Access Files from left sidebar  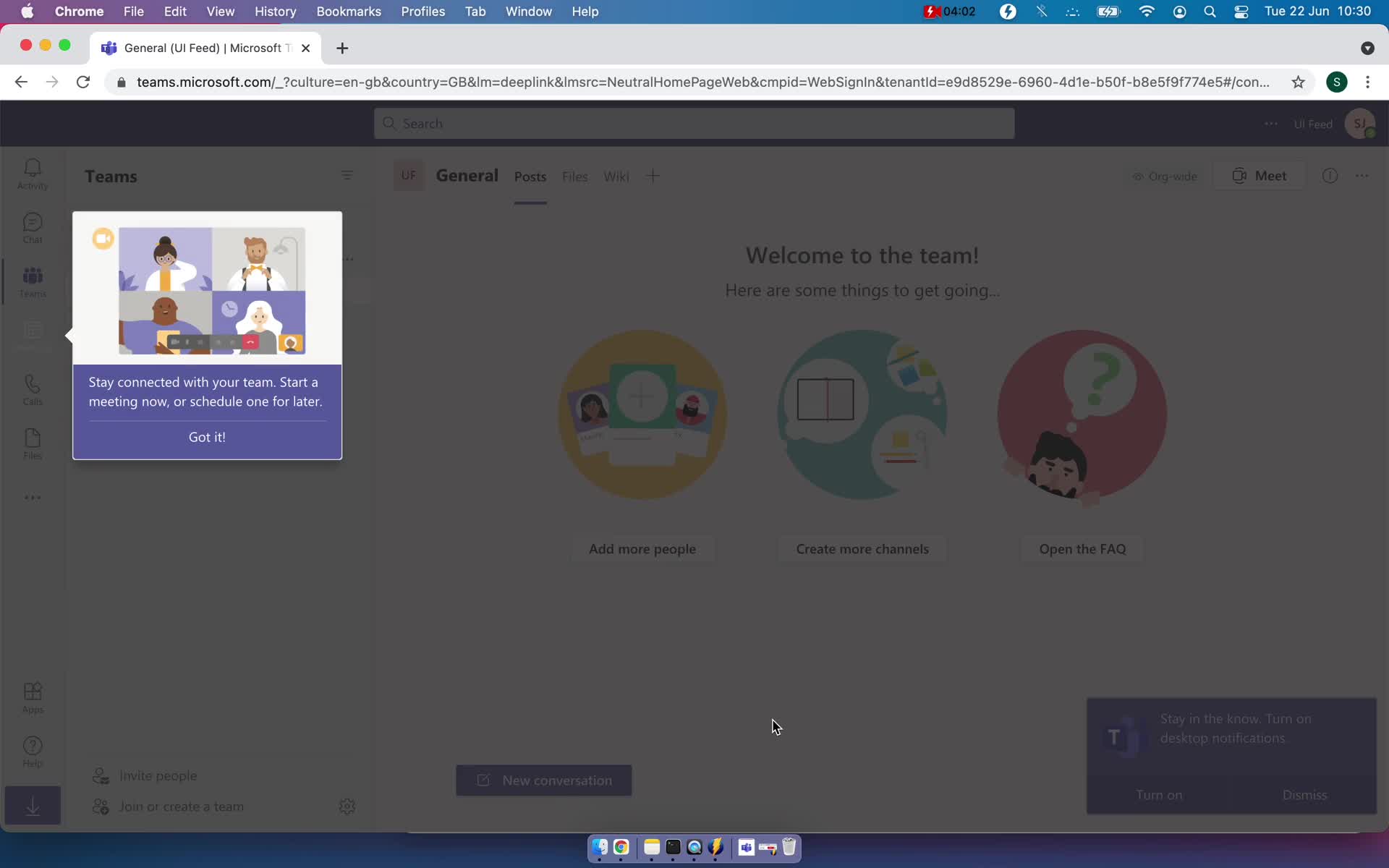(32, 443)
